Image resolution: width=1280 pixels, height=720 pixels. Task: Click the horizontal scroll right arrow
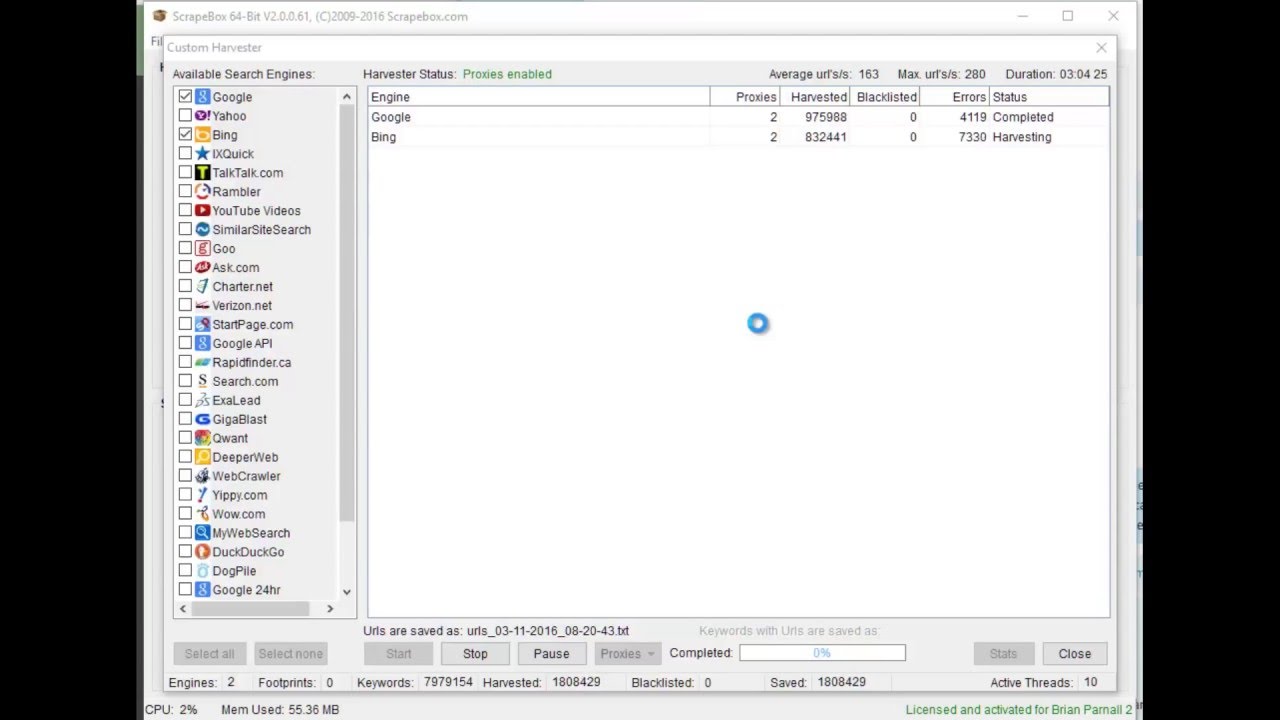[x=330, y=608]
